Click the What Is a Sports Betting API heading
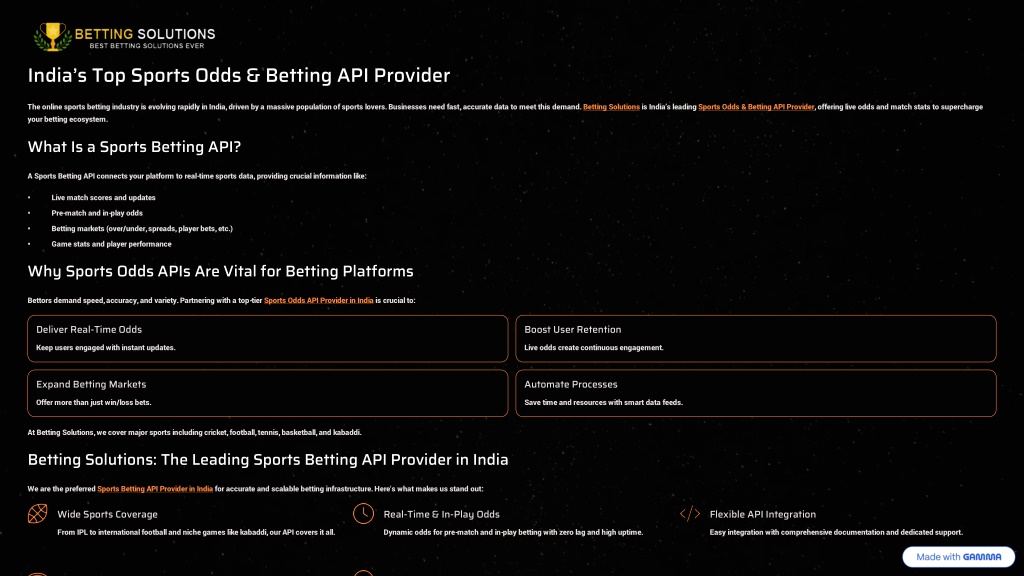The height and width of the screenshot is (576, 1024). (x=135, y=147)
